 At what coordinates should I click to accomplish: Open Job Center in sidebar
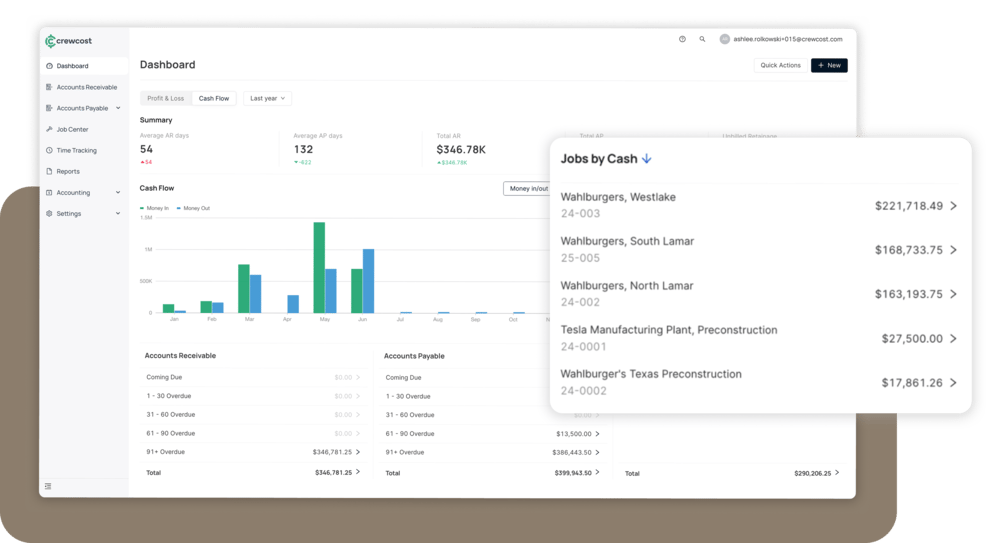point(84,129)
